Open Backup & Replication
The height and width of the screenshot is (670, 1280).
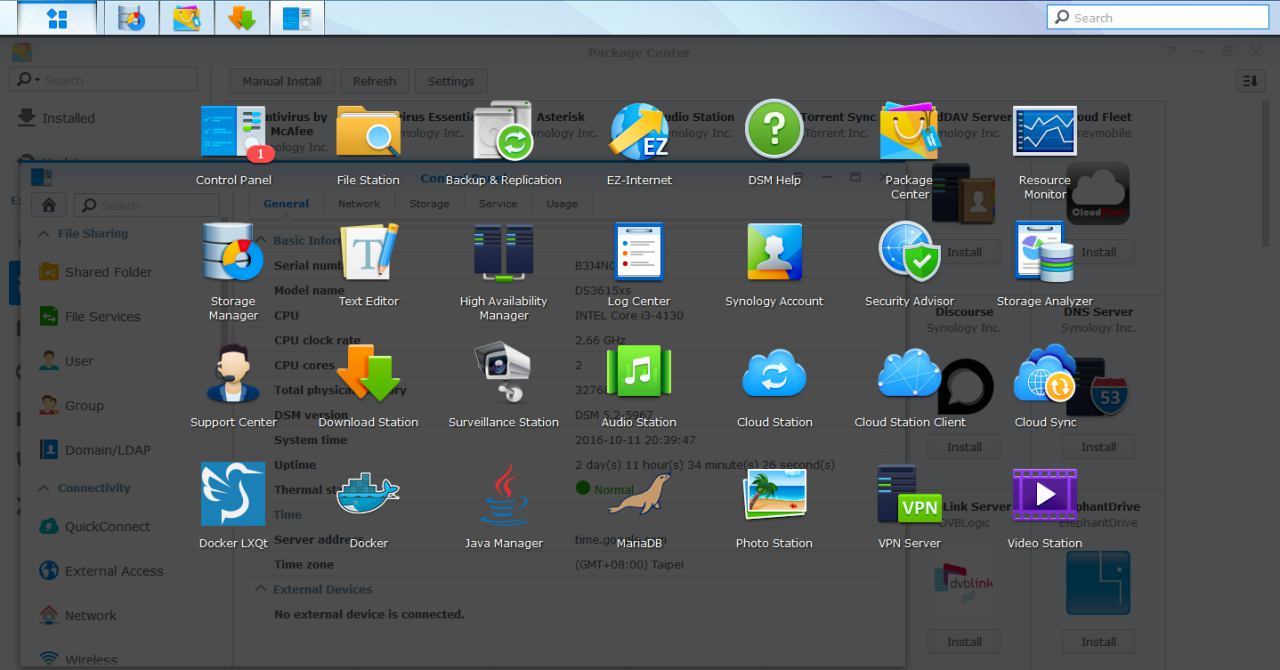coord(503,132)
